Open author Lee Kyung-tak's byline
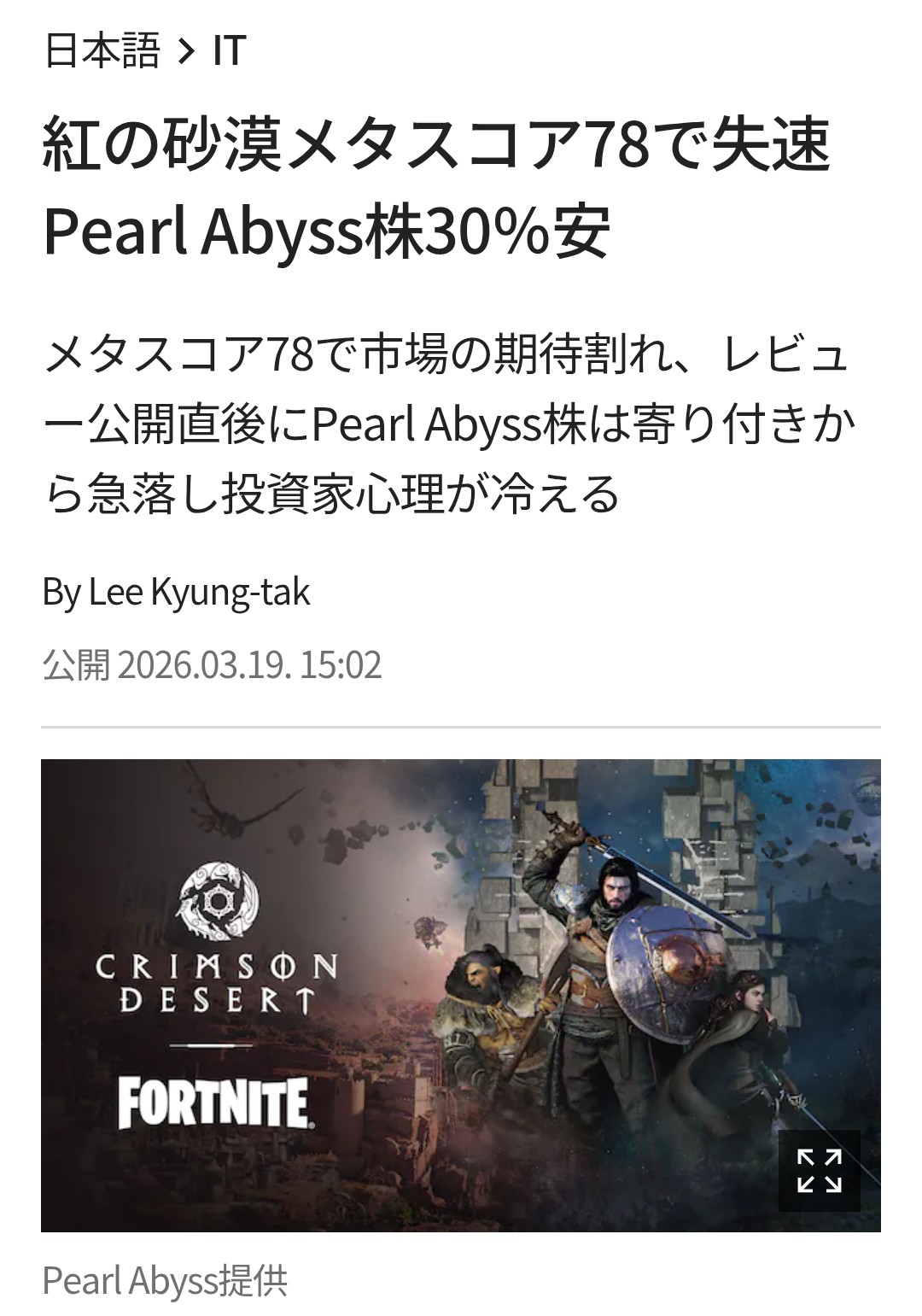This screenshot has height=1316, width=922. tap(176, 592)
